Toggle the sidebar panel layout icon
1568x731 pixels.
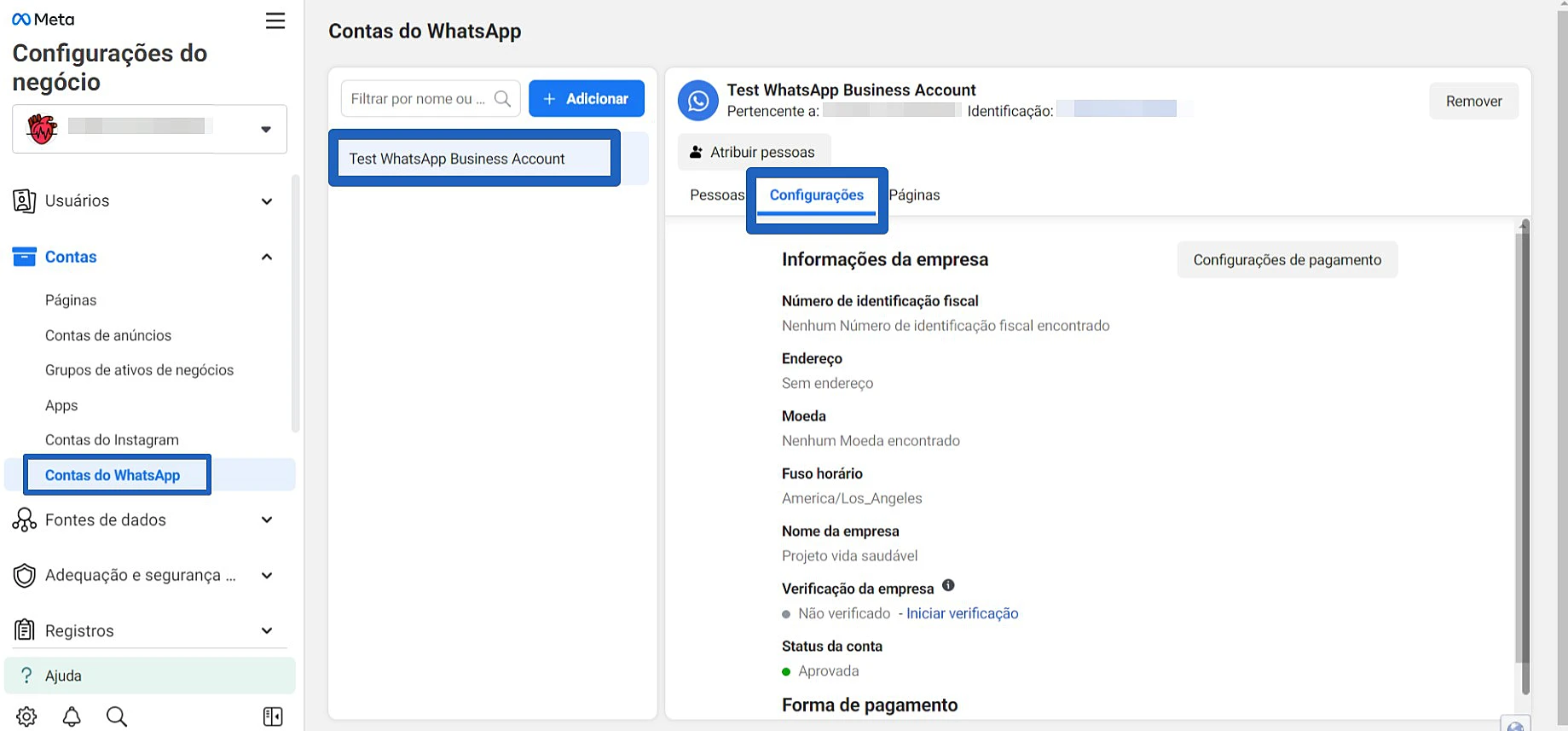pos(273,716)
